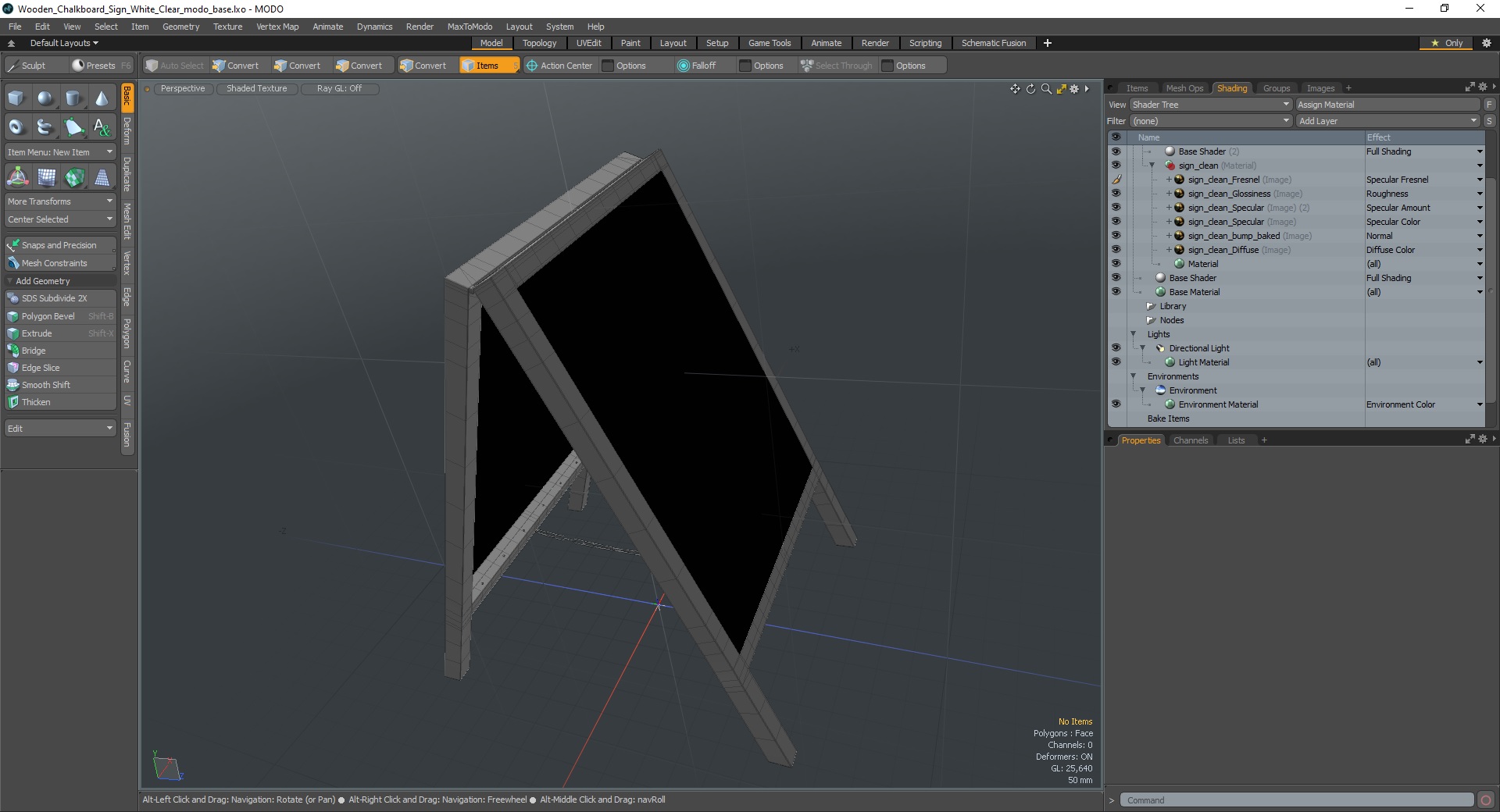The height and width of the screenshot is (812, 1500).
Task: Activate the Polygon Bevel tool
Action: [61, 316]
